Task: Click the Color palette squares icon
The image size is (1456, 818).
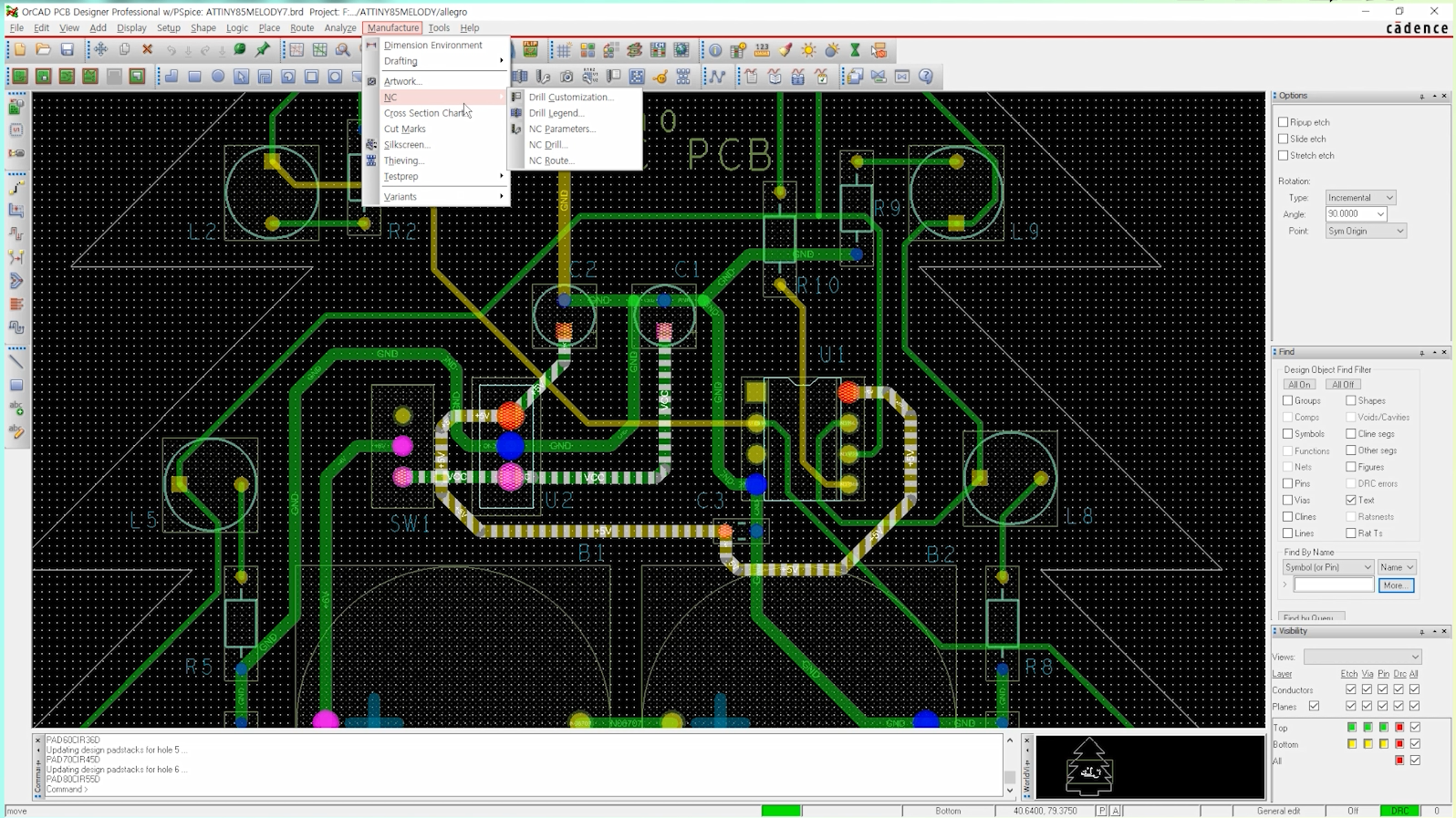Action: coord(588,49)
